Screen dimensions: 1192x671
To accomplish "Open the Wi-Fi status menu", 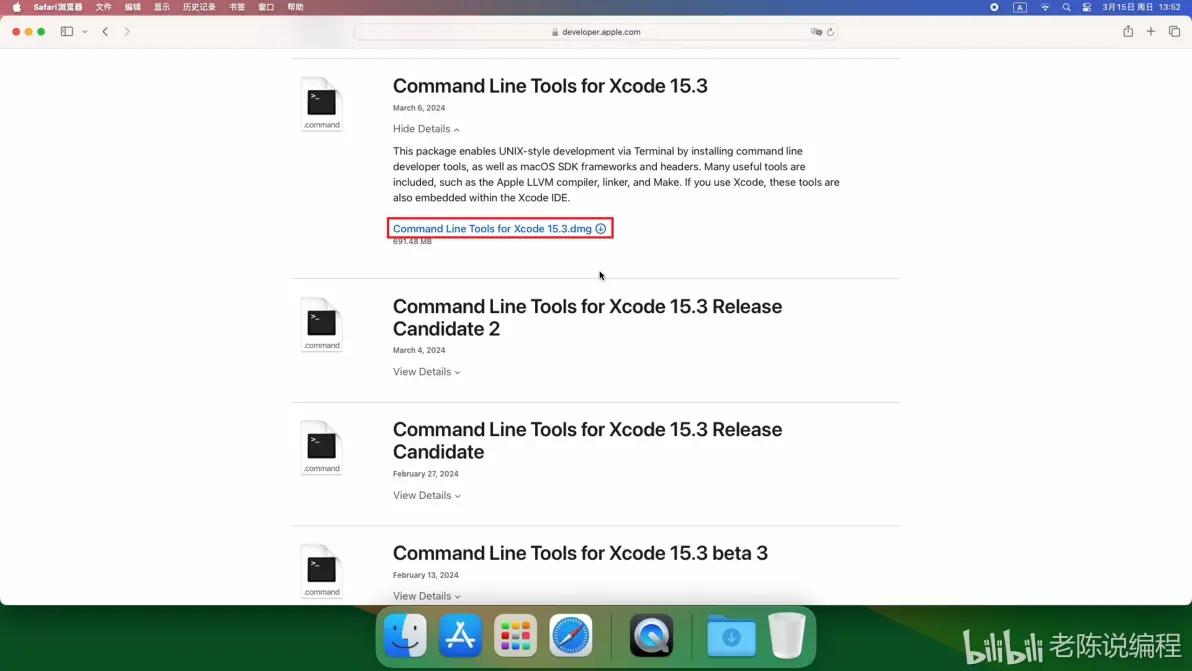I will 1045,7.
